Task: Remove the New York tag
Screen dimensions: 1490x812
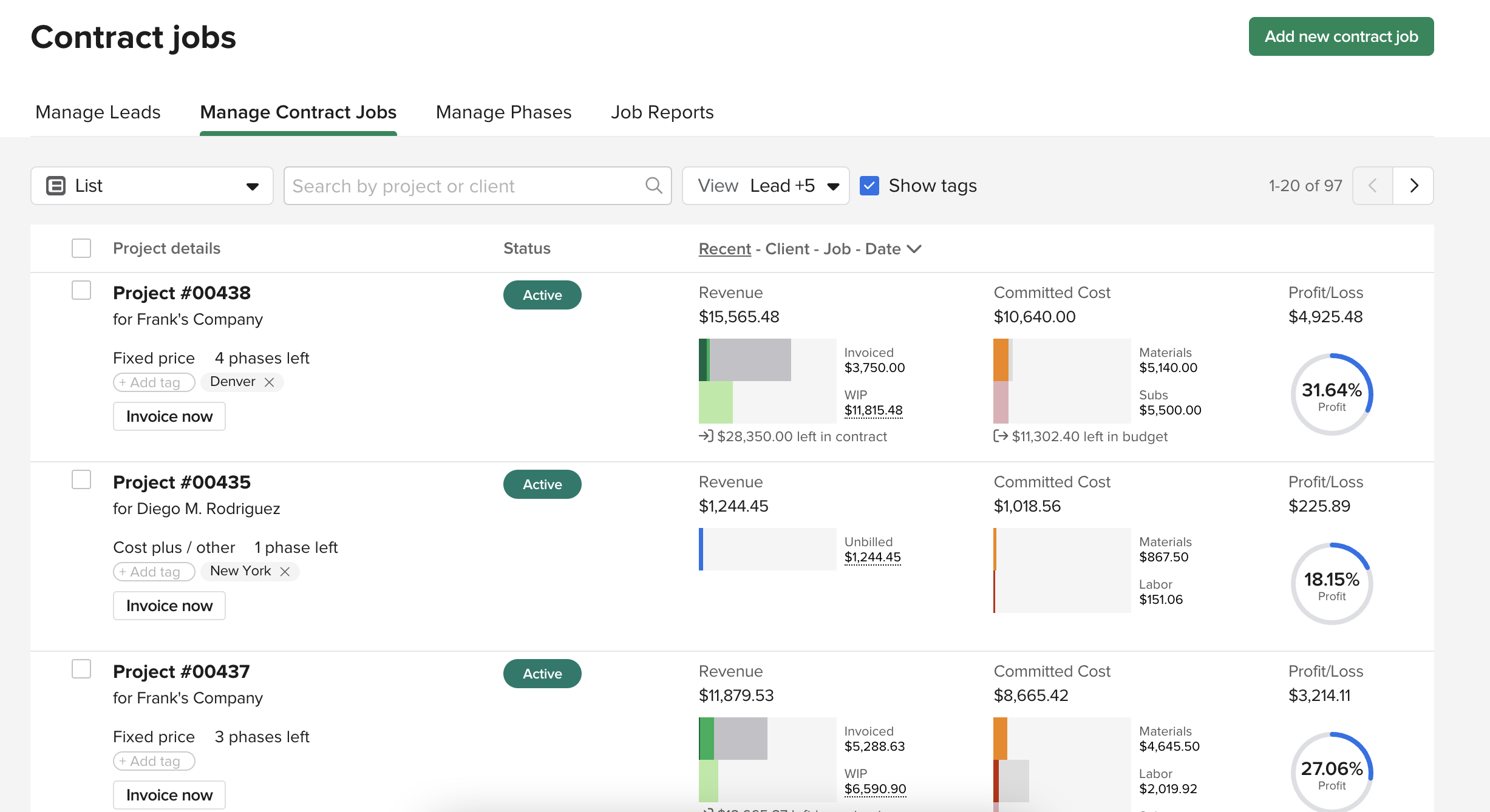Action: pos(285,572)
